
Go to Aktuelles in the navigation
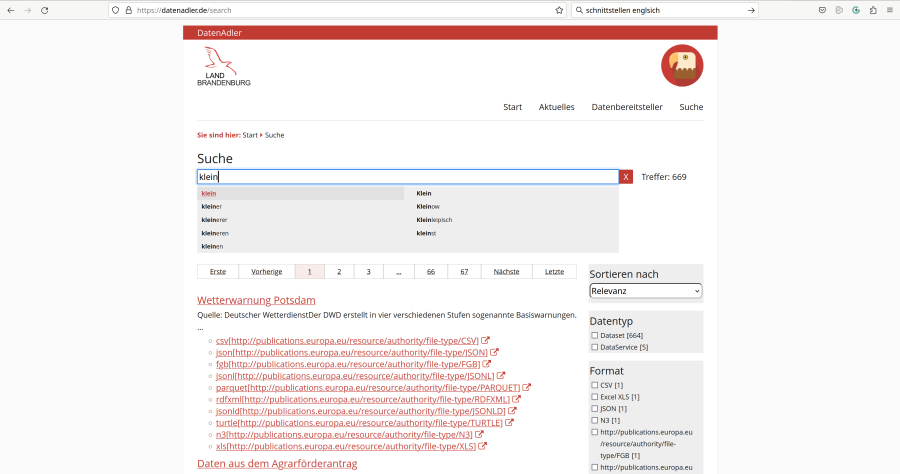[x=556, y=107]
